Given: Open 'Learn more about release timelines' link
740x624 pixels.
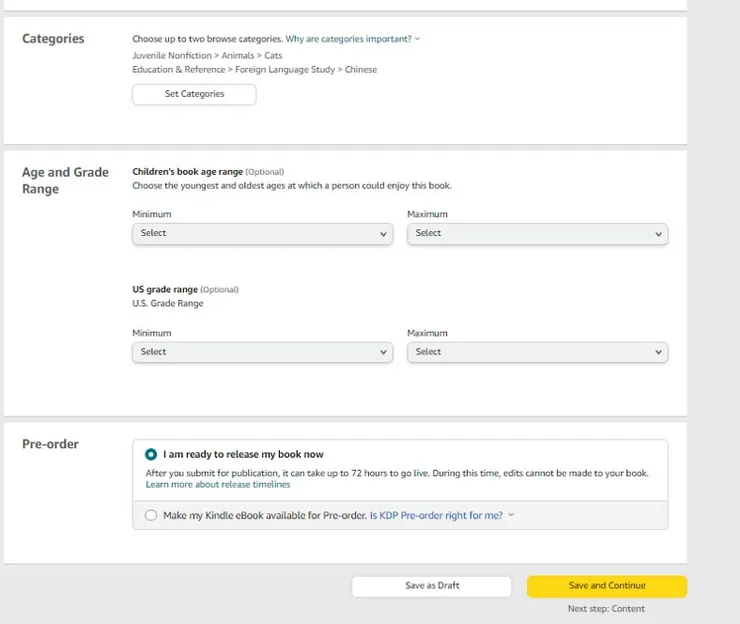Looking at the screenshot, I should (x=218, y=485).
